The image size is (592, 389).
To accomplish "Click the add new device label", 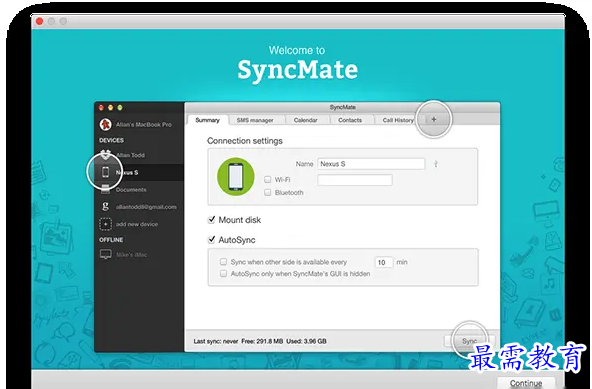I will (x=137, y=224).
